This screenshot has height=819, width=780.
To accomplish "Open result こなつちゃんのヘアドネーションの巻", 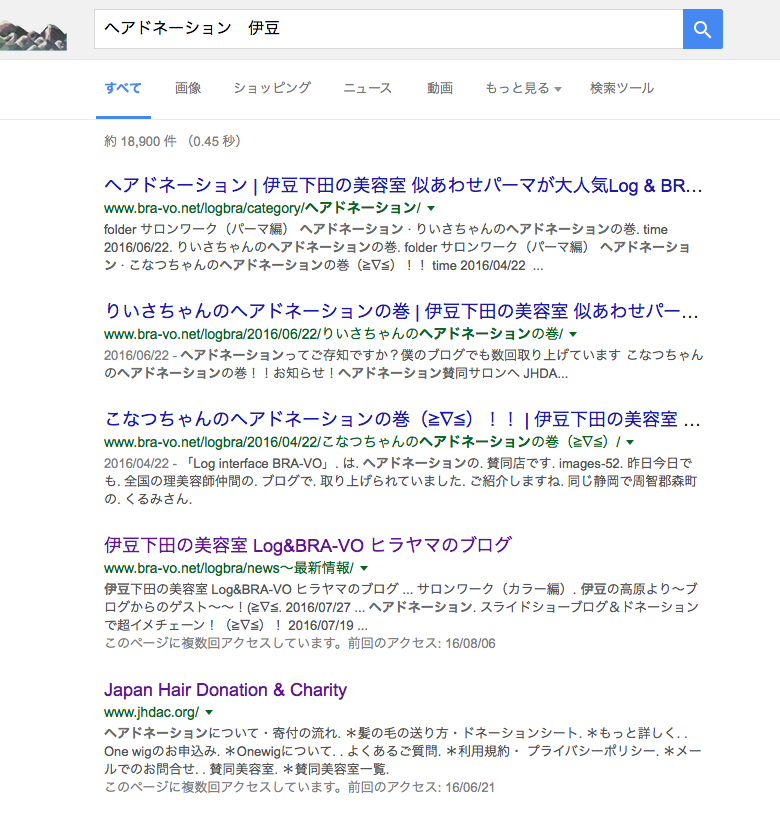I will coord(402,419).
